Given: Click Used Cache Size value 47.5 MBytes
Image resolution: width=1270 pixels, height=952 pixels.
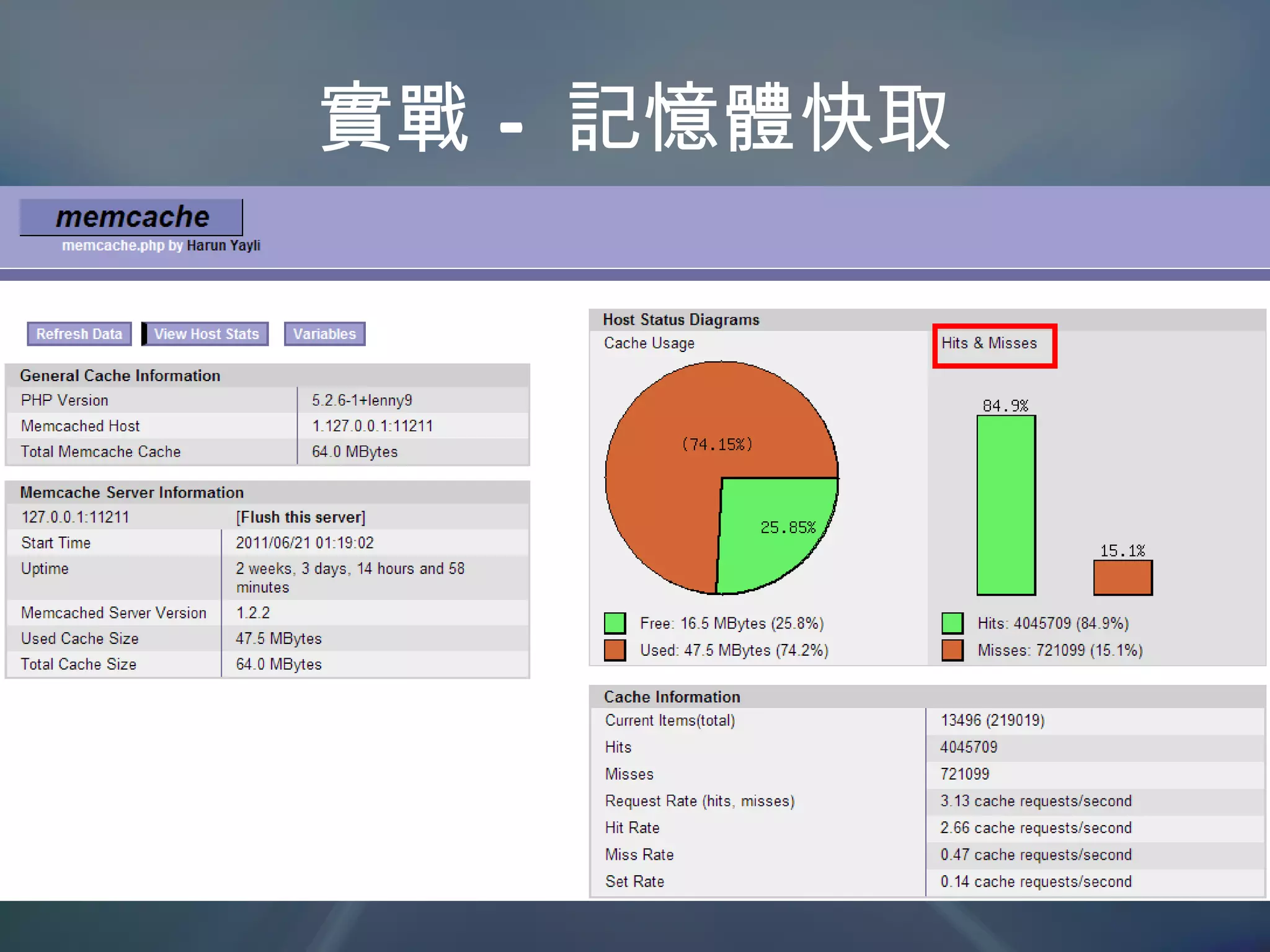Looking at the screenshot, I should 278,638.
